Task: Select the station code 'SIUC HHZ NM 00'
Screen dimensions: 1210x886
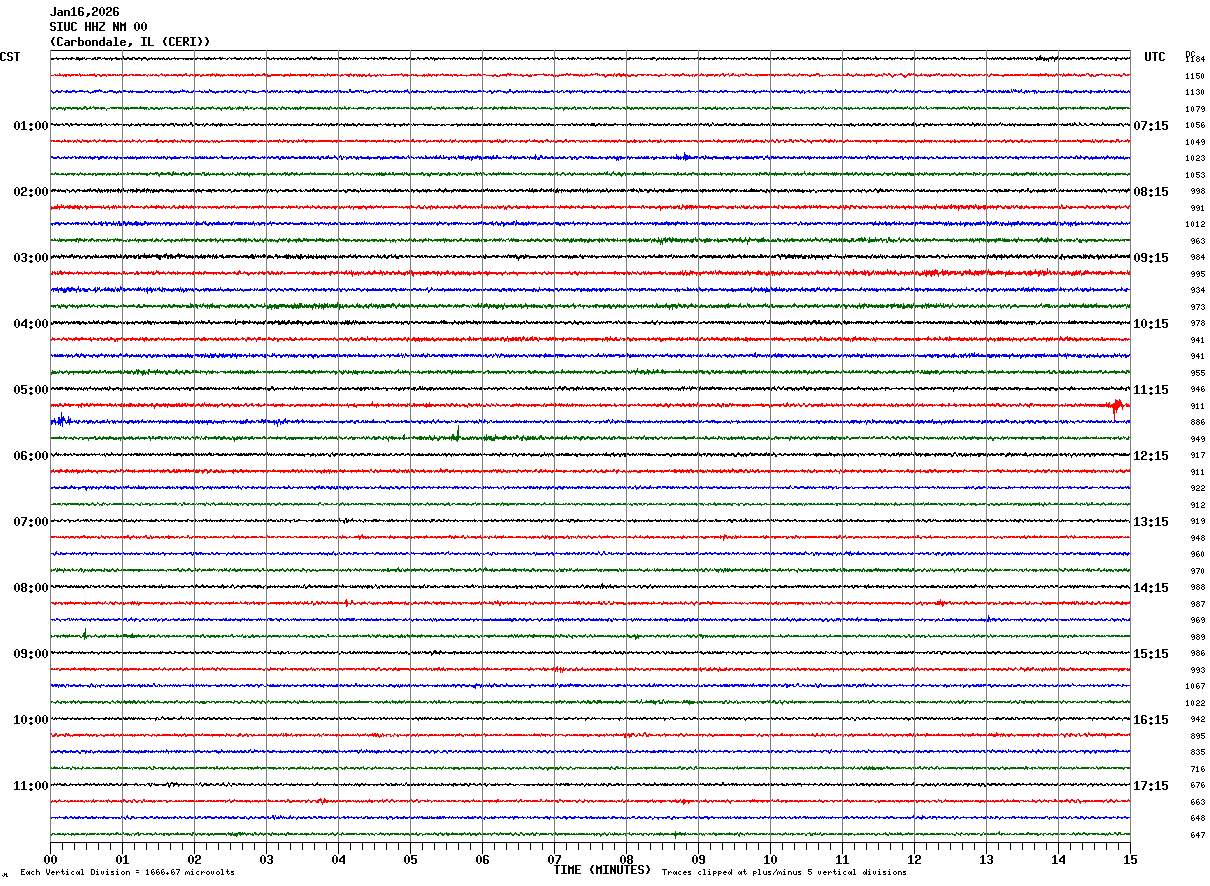Action: click(x=98, y=27)
